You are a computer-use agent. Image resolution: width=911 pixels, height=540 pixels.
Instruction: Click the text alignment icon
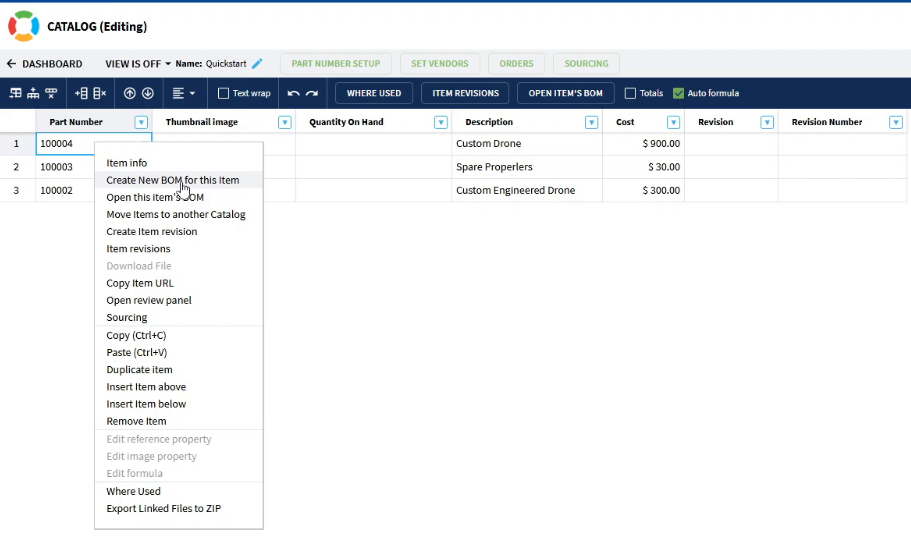click(178, 93)
